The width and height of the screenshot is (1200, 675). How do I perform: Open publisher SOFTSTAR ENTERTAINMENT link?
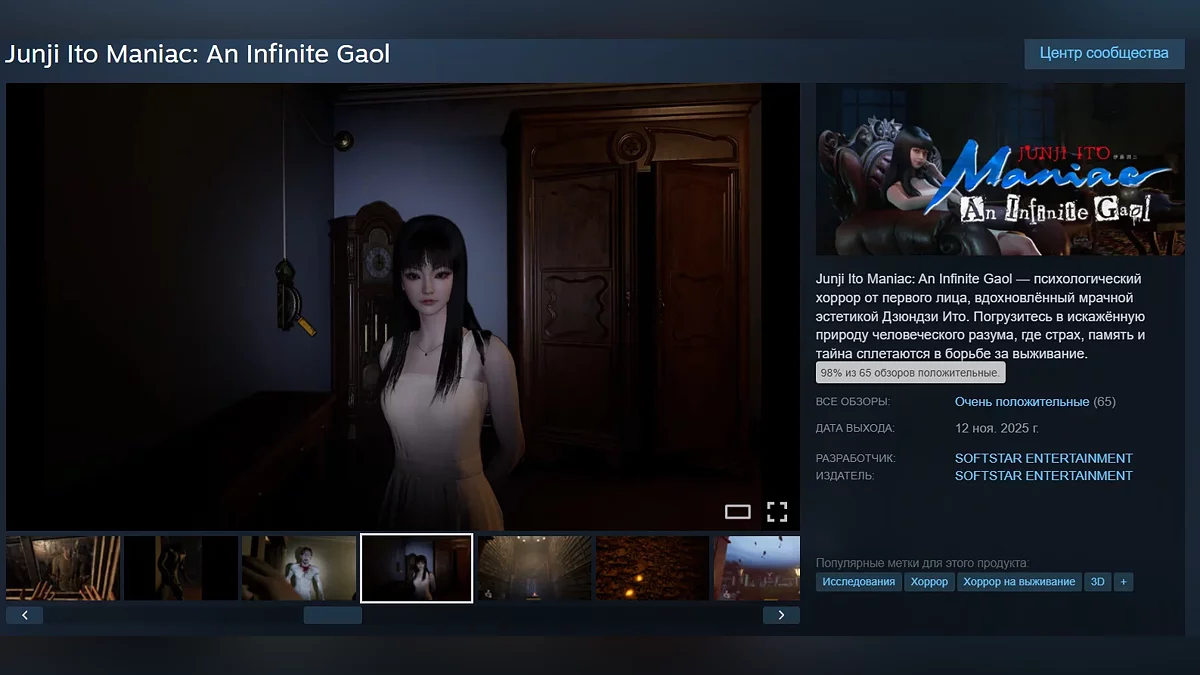coord(1044,476)
